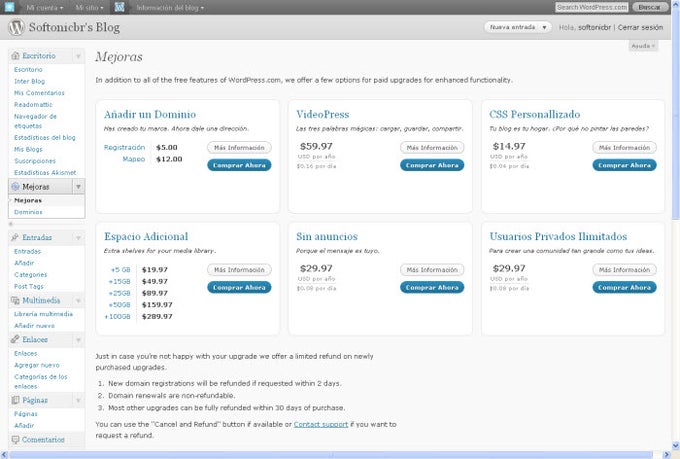The height and width of the screenshot is (459, 680).
Task: Select the Mapeo domain option
Action: point(134,159)
